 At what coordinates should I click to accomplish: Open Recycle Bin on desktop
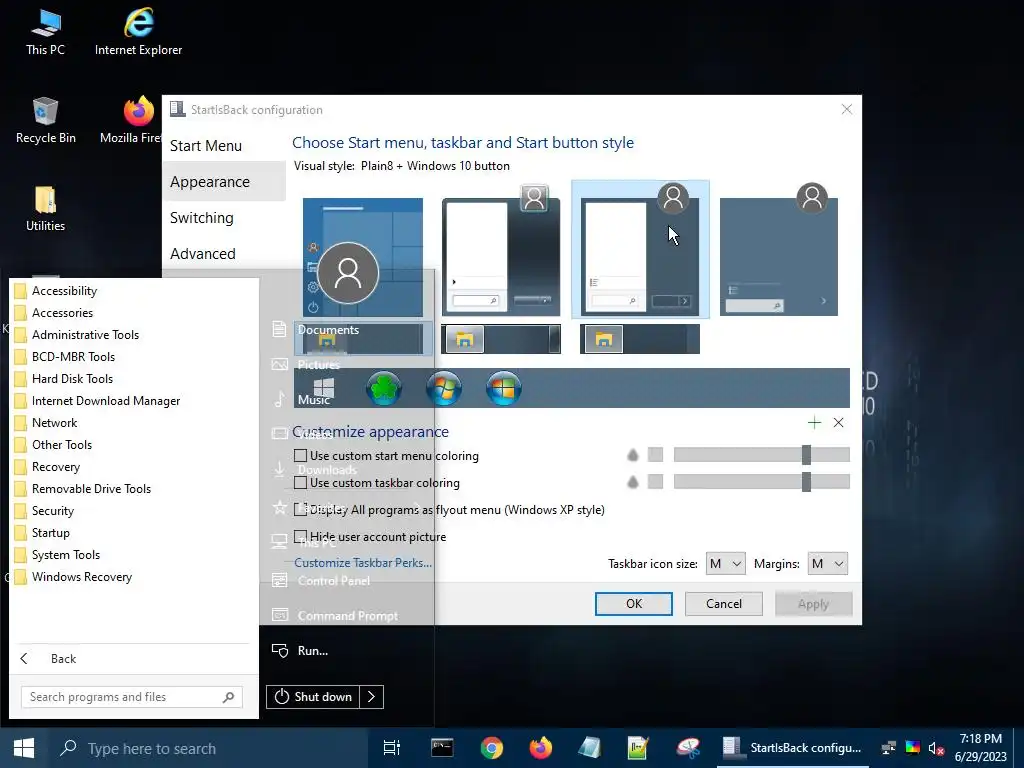[x=46, y=120]
